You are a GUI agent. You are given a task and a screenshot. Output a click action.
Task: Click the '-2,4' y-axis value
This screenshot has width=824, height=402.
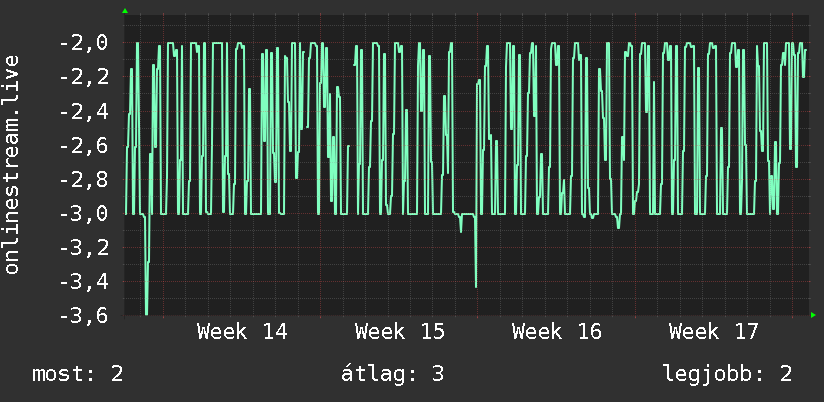pos(84,111)
